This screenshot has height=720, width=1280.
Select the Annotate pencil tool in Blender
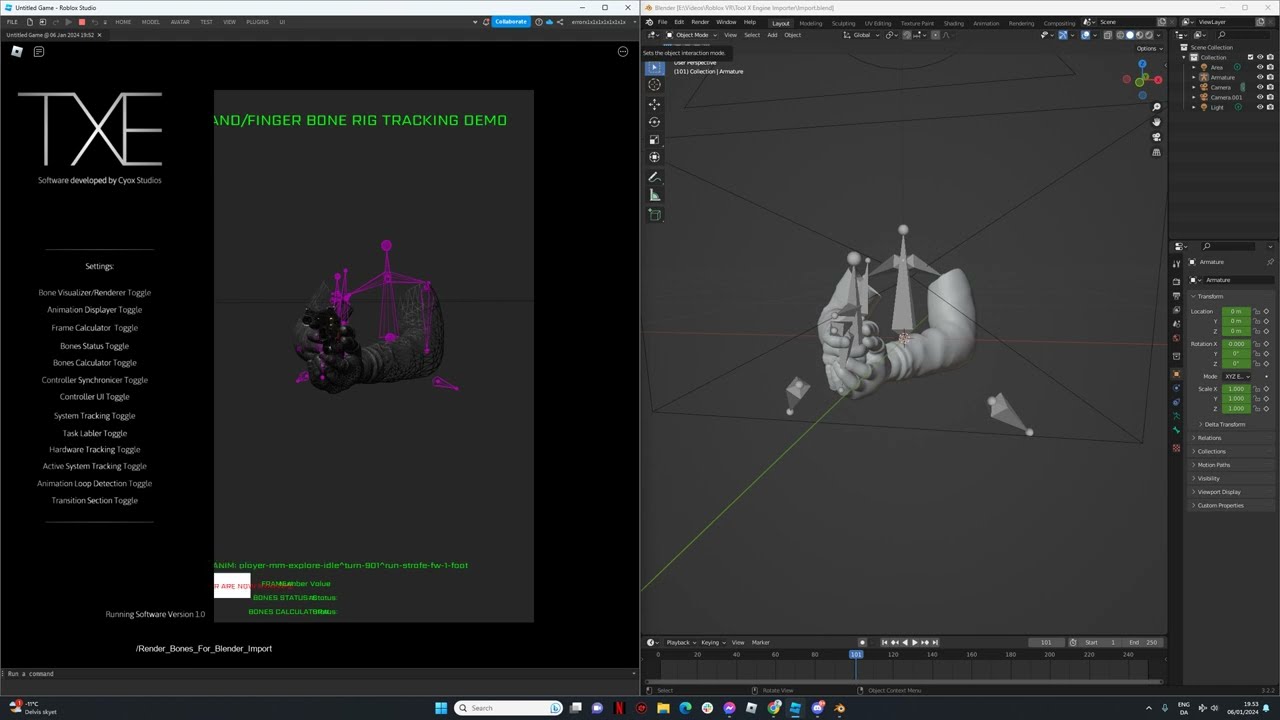point(654,177)
